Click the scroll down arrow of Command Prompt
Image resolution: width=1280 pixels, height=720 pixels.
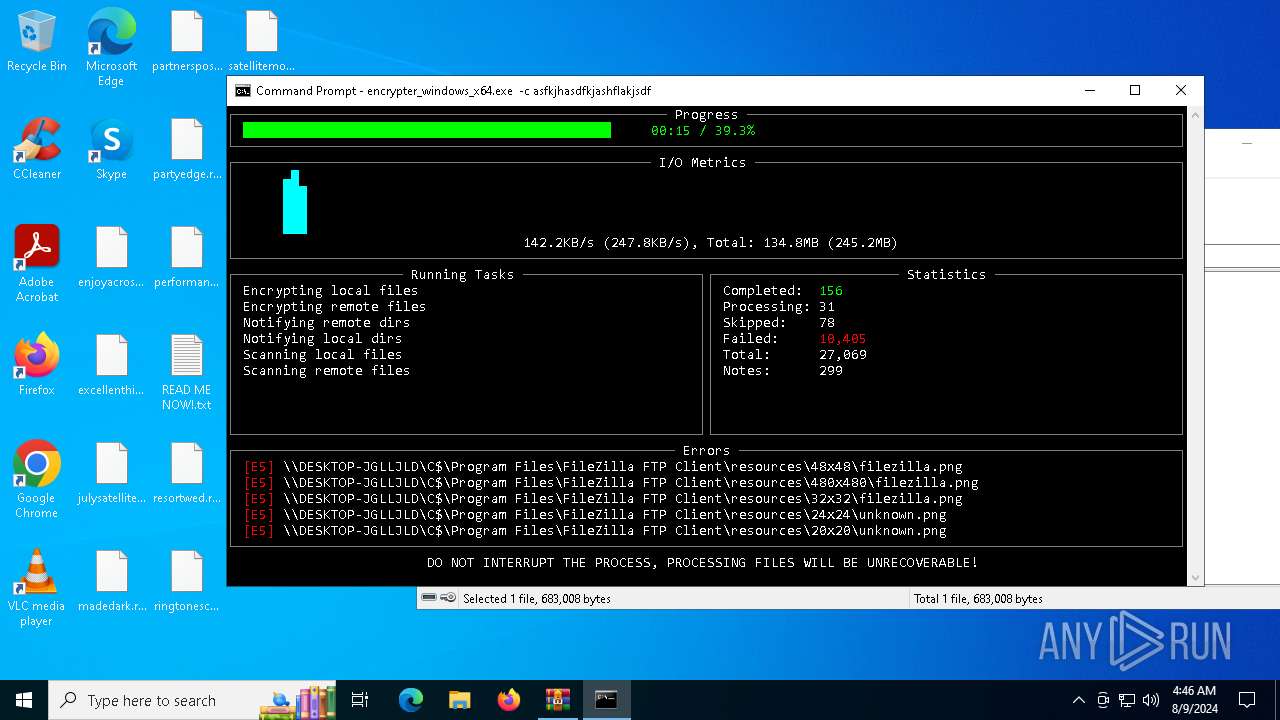pos(1194,578)
